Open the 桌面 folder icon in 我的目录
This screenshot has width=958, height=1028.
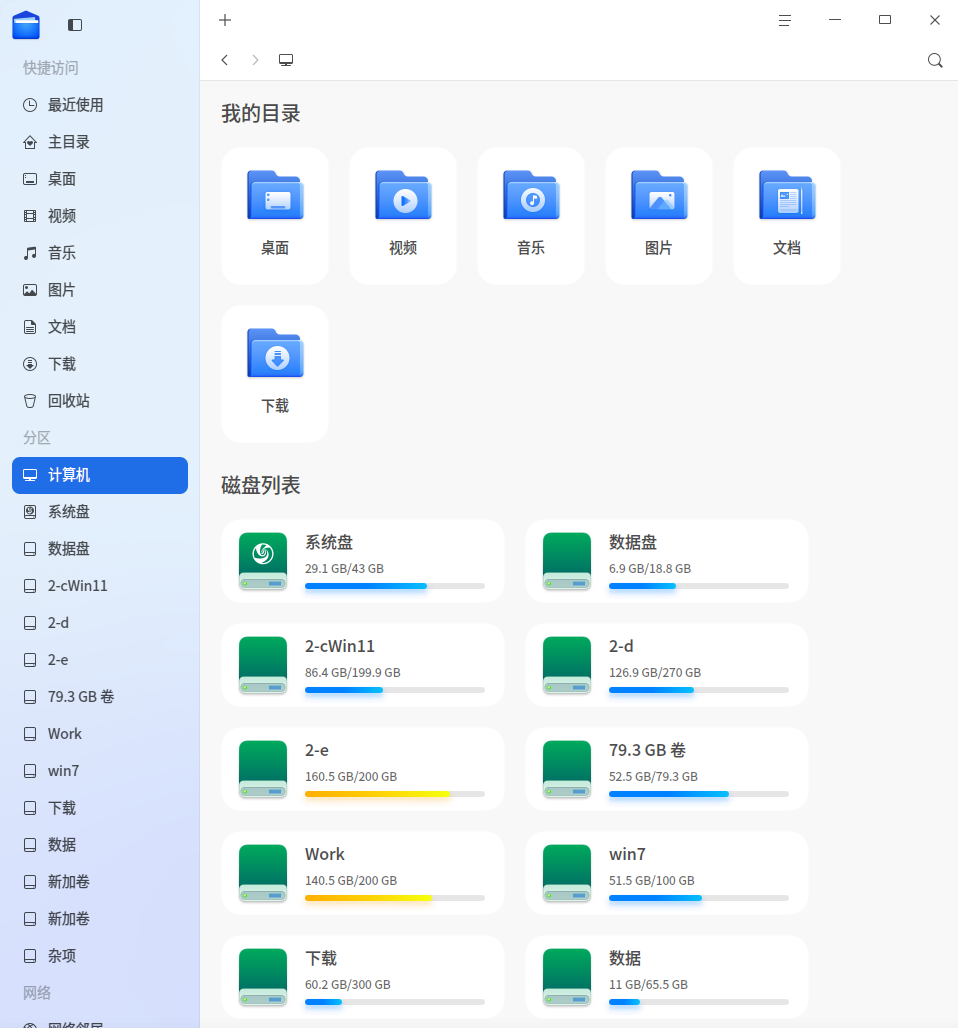click(x=275, y=195)
